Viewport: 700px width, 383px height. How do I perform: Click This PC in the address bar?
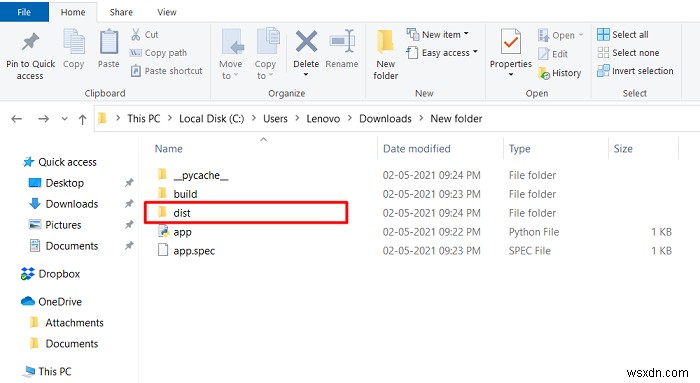coord(143,119)
